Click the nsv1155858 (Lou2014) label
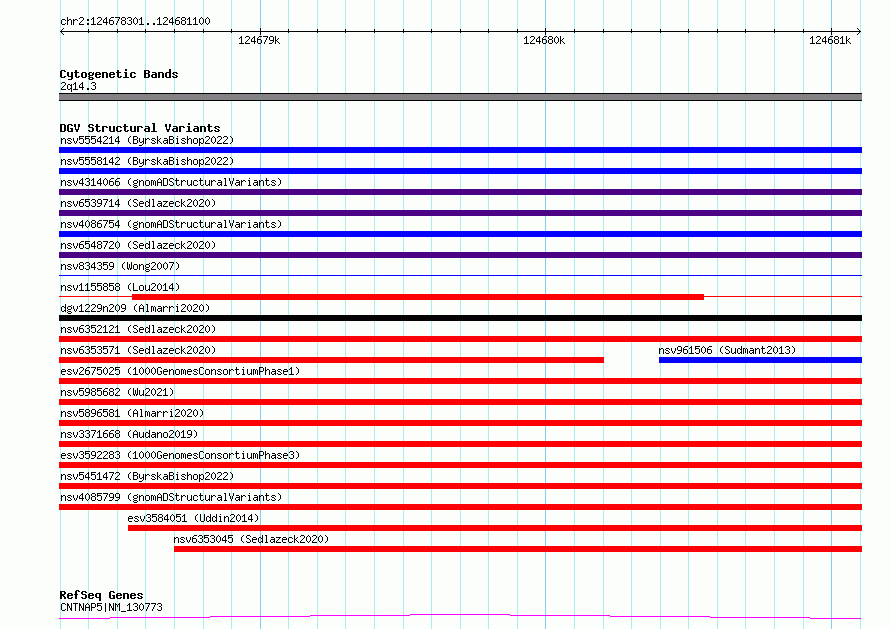The width and height of the screenshot is (890, 629). [120, 287]
